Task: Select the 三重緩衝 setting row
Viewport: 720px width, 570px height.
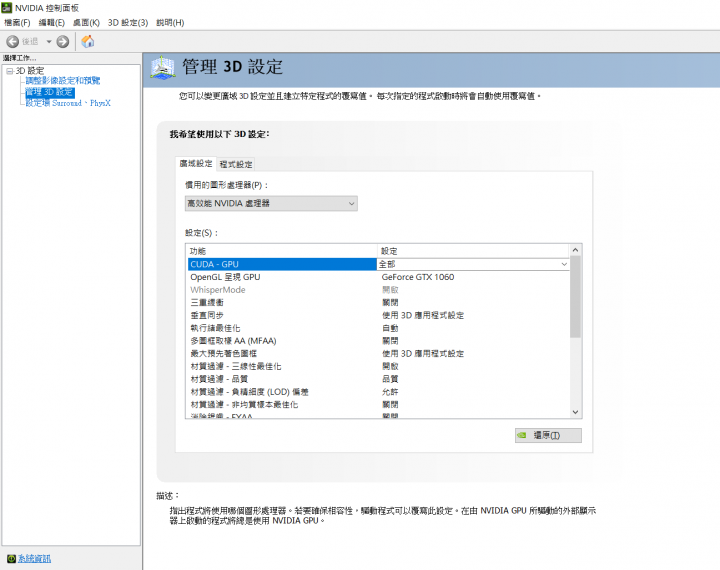Action: (x=379, y=303)
